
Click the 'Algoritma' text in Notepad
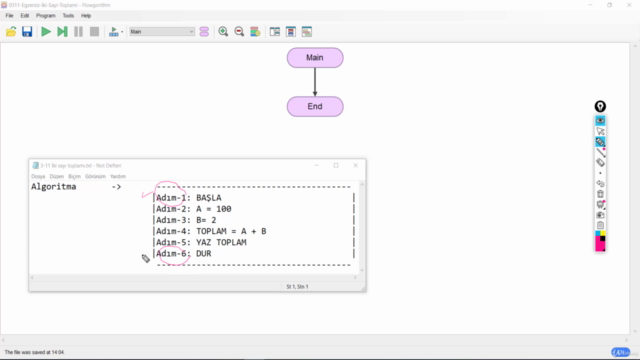pyautogui.click(x=53, y=187)
